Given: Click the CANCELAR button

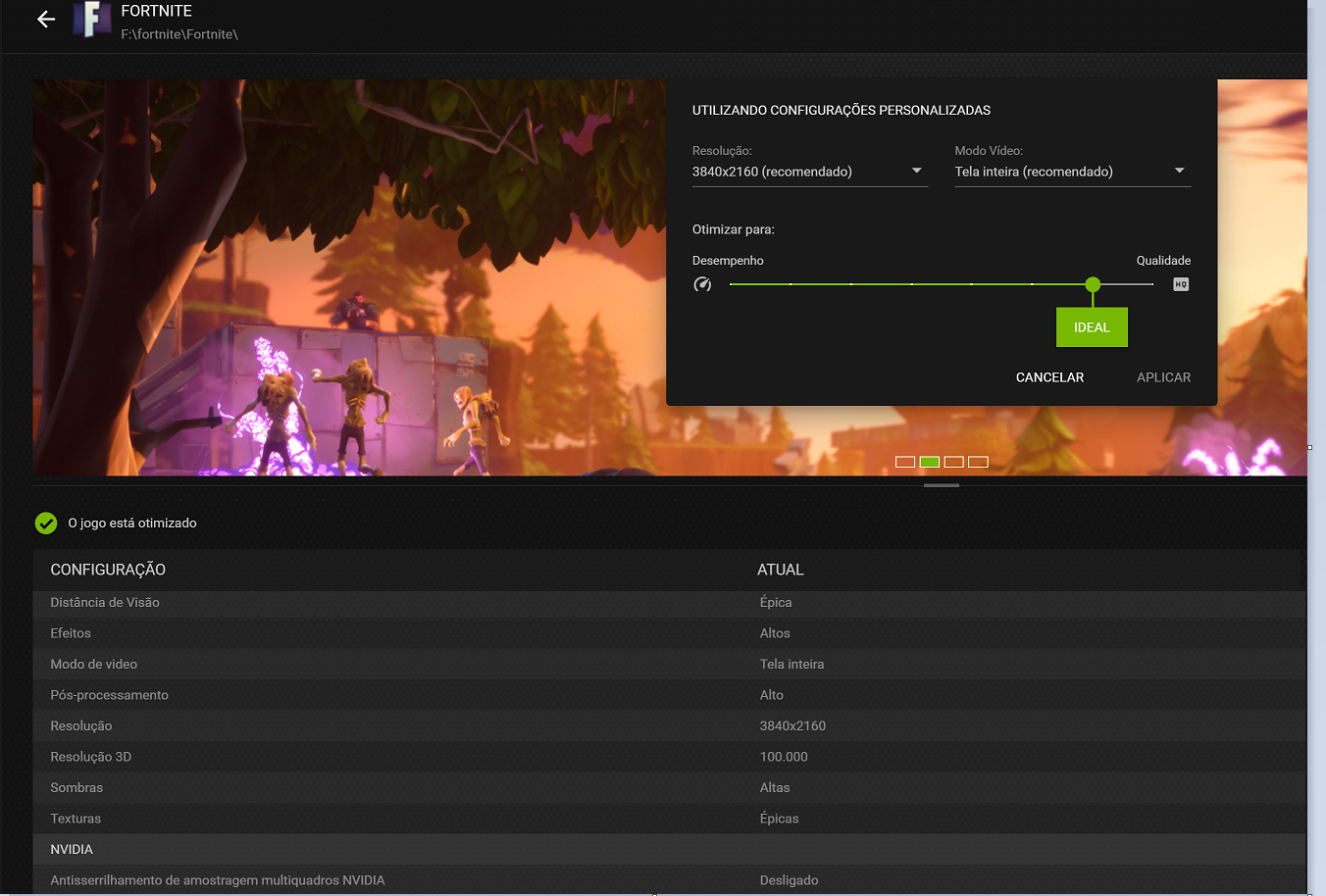Looking at the screenshot, I should [1049, 377].
